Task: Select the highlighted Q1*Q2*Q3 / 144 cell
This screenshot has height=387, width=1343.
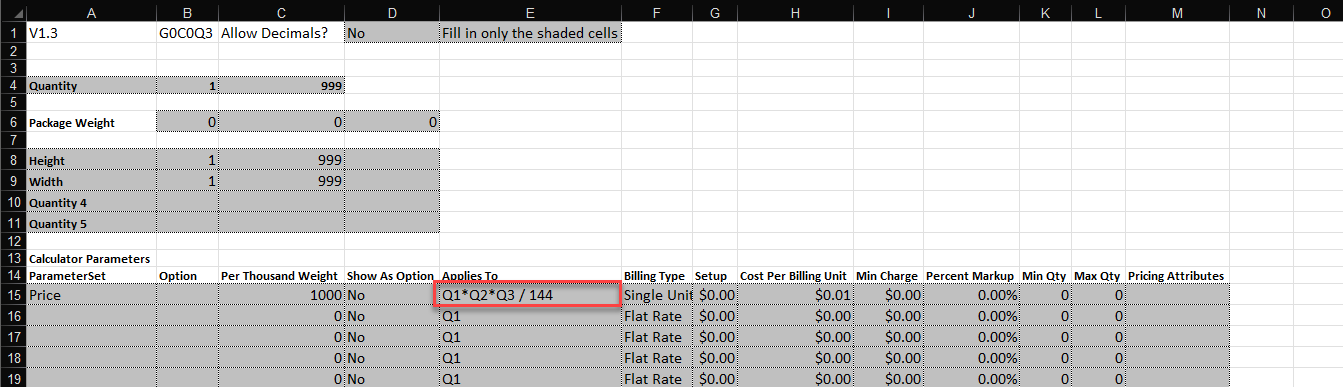Action: pyautogui.click(x=530, y=295)
